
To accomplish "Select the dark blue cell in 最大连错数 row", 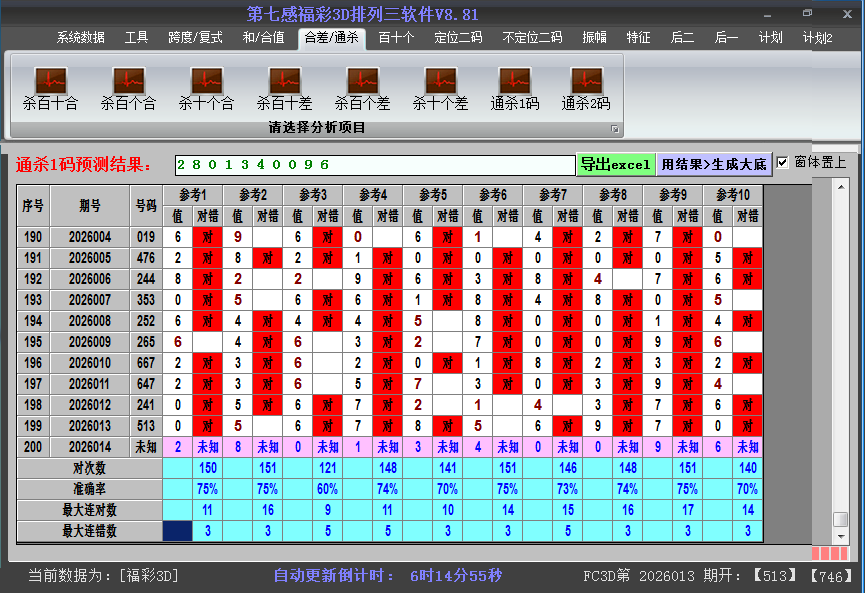I will (177, 531).
